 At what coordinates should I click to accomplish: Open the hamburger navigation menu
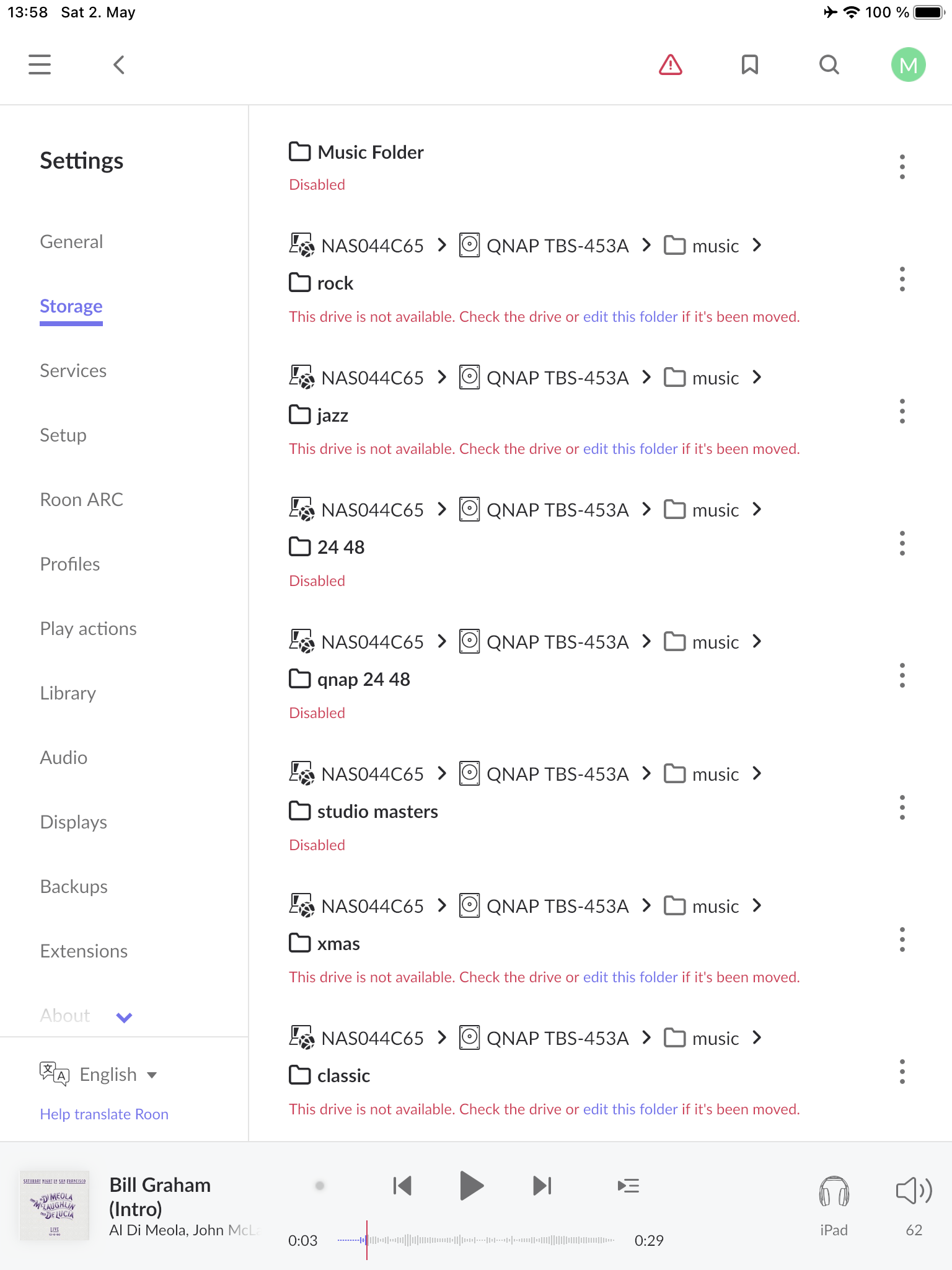(x=40, y=64)
